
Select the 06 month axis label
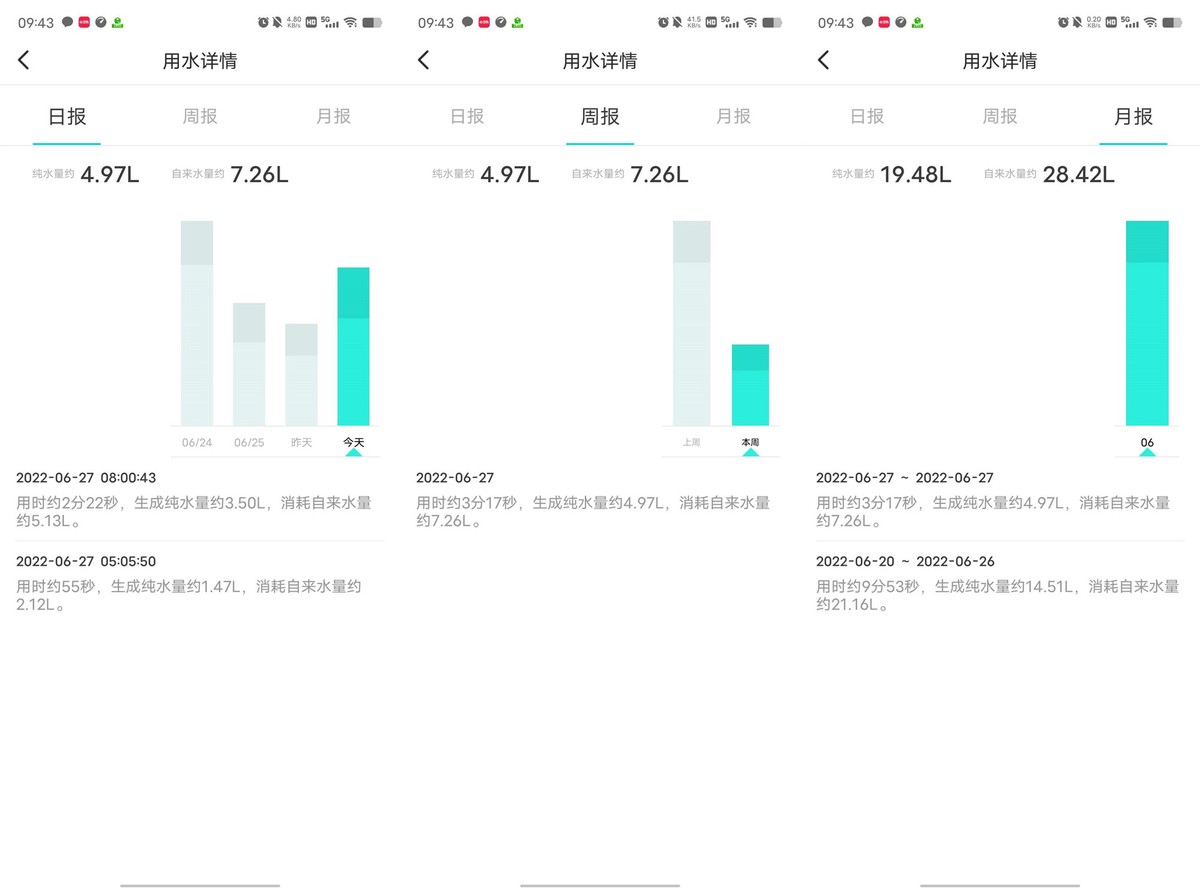(1147, 442)
